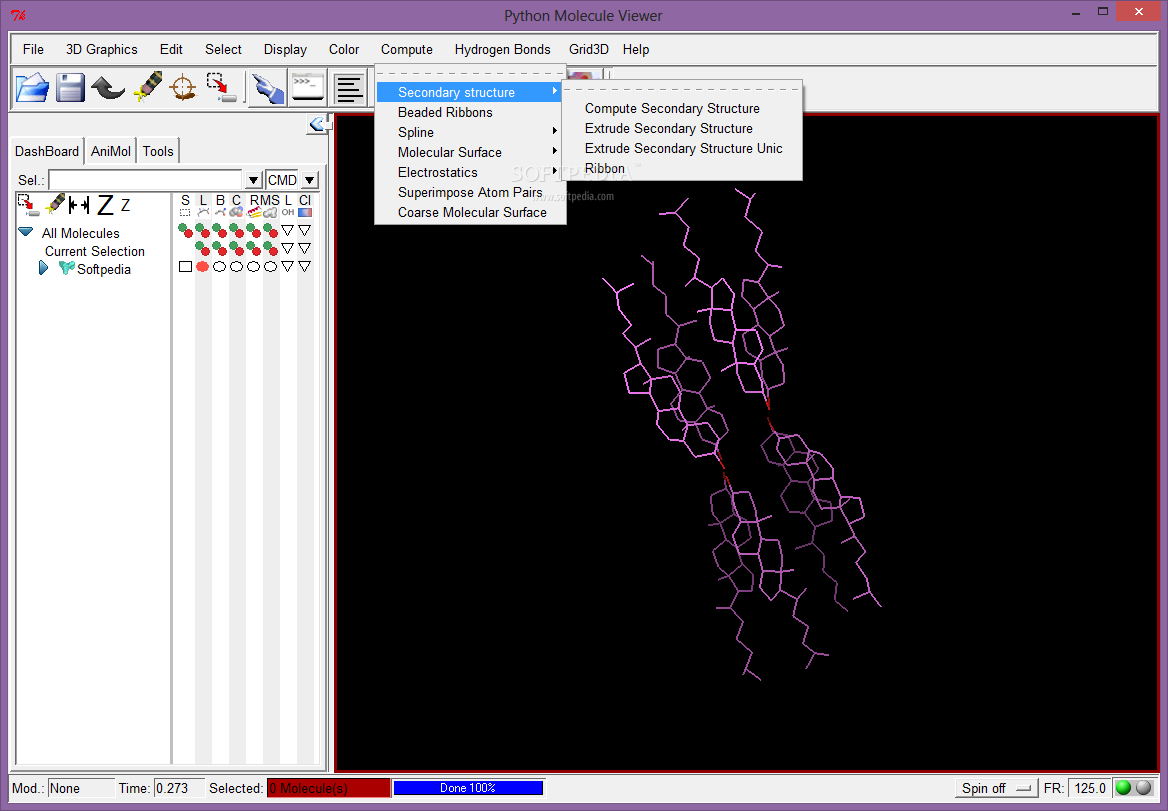Click the dashboard fit-width arrows icon
The height and width of the screenshot is (811, 1168).
coord(79,205)
